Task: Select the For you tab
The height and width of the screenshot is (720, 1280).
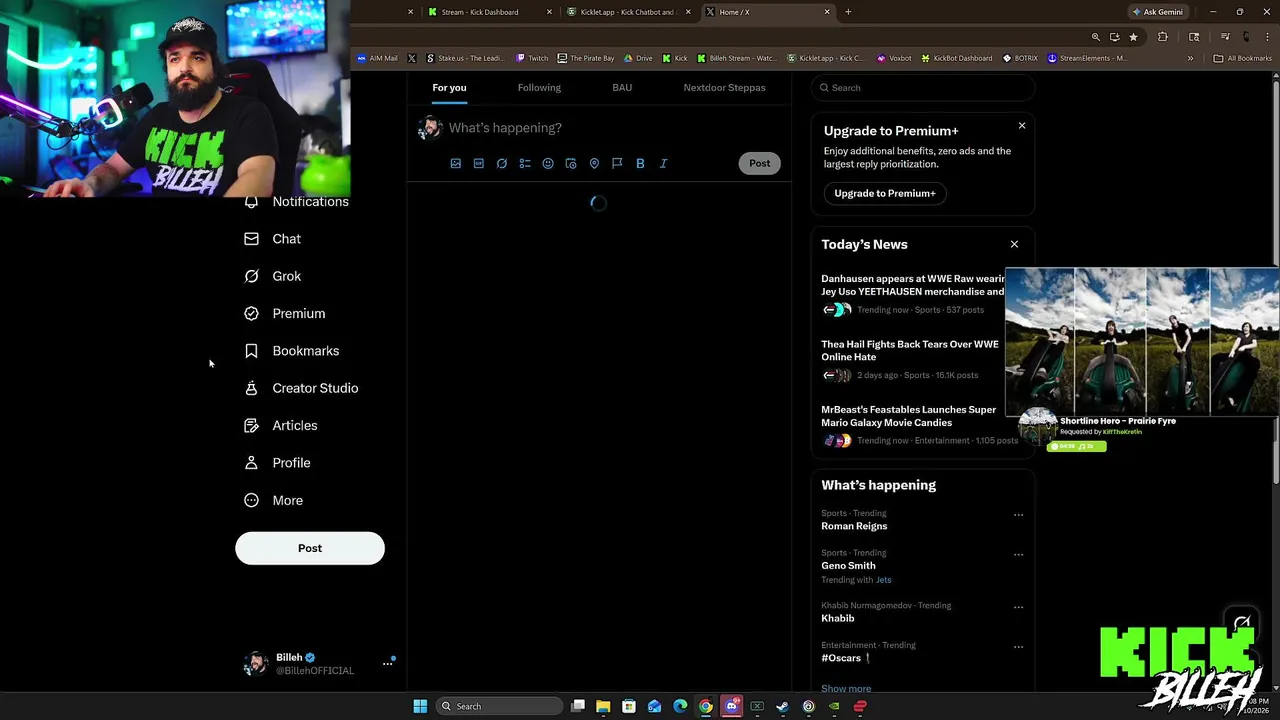Action: 449,87
